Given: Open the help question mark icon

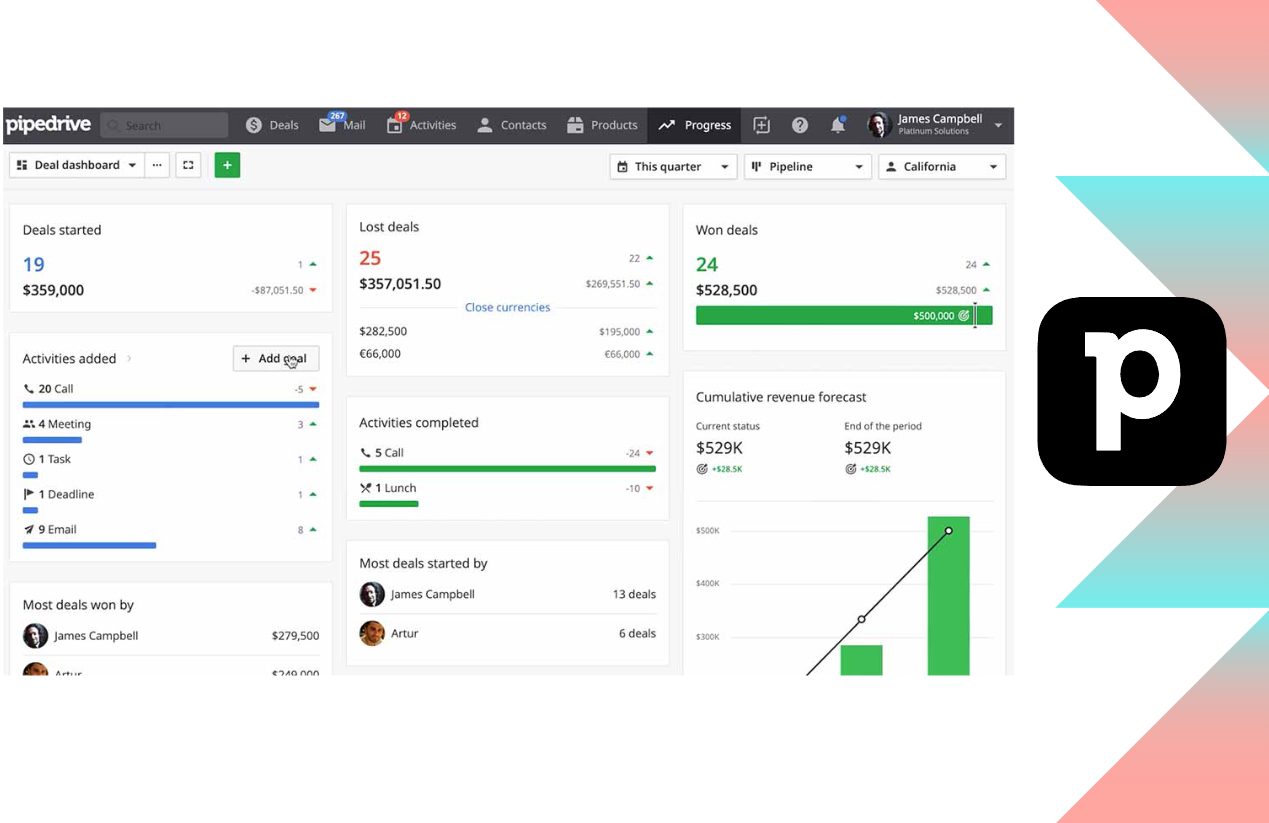Looking at the screenshot, I should (x=800, y=125).
